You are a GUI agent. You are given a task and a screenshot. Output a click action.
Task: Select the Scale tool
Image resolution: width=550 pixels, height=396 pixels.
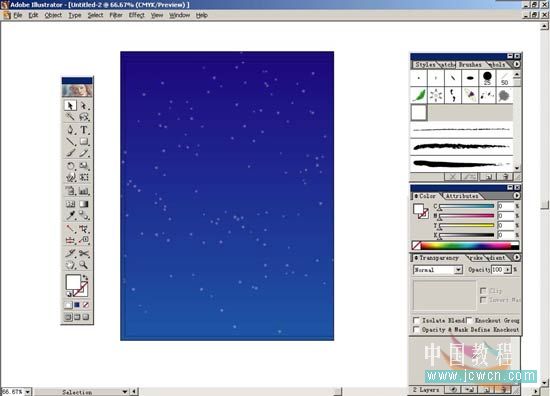pos(84,166)
